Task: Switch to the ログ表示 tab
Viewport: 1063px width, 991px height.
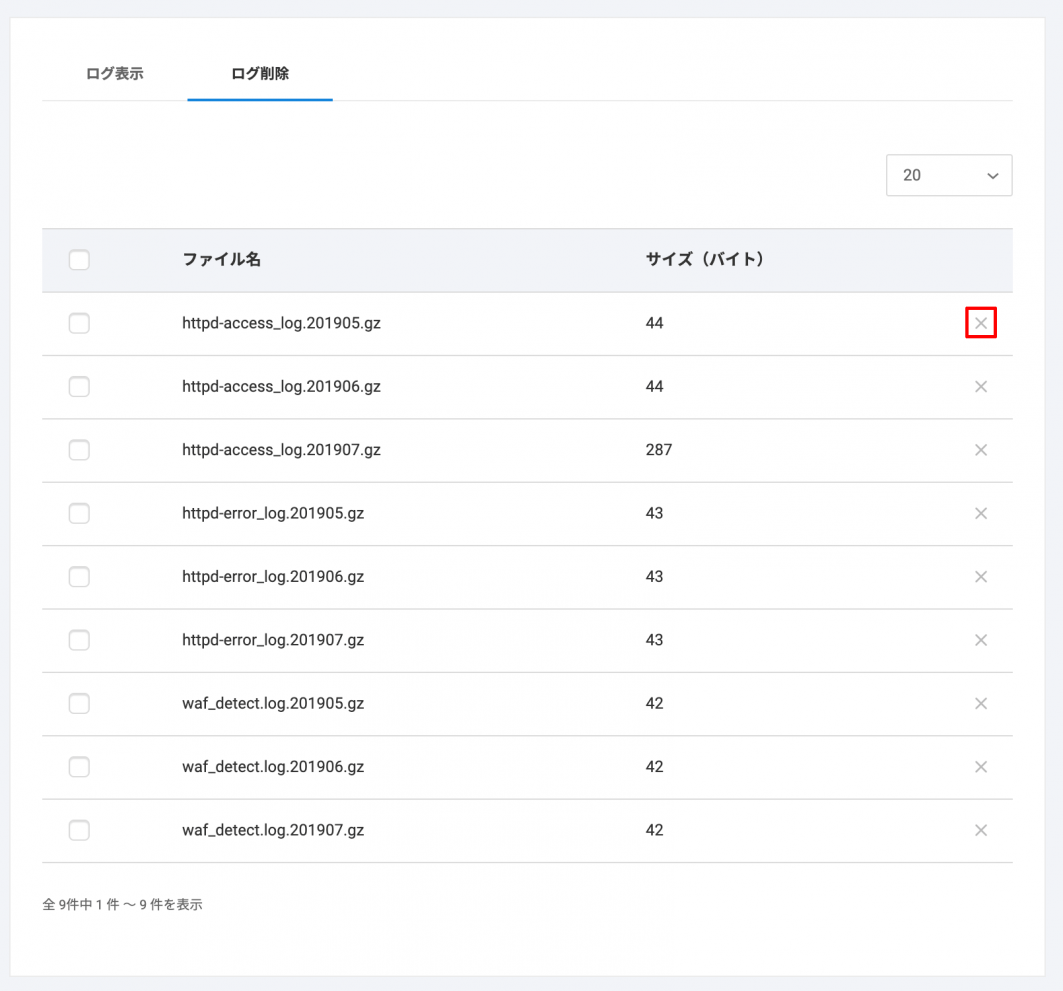Action: pyautogui.click(x=115, y=74)
